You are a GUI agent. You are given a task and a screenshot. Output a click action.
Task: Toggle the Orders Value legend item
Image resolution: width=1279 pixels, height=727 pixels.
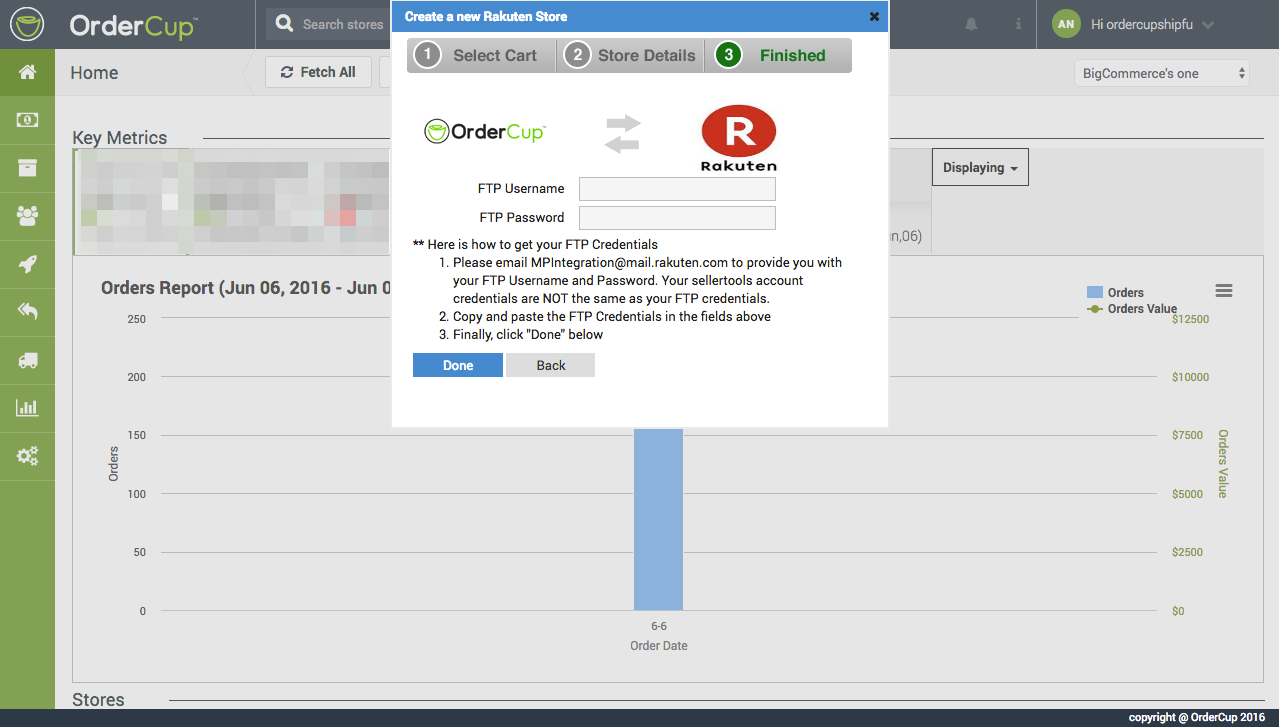click(x=1132, y=309)
